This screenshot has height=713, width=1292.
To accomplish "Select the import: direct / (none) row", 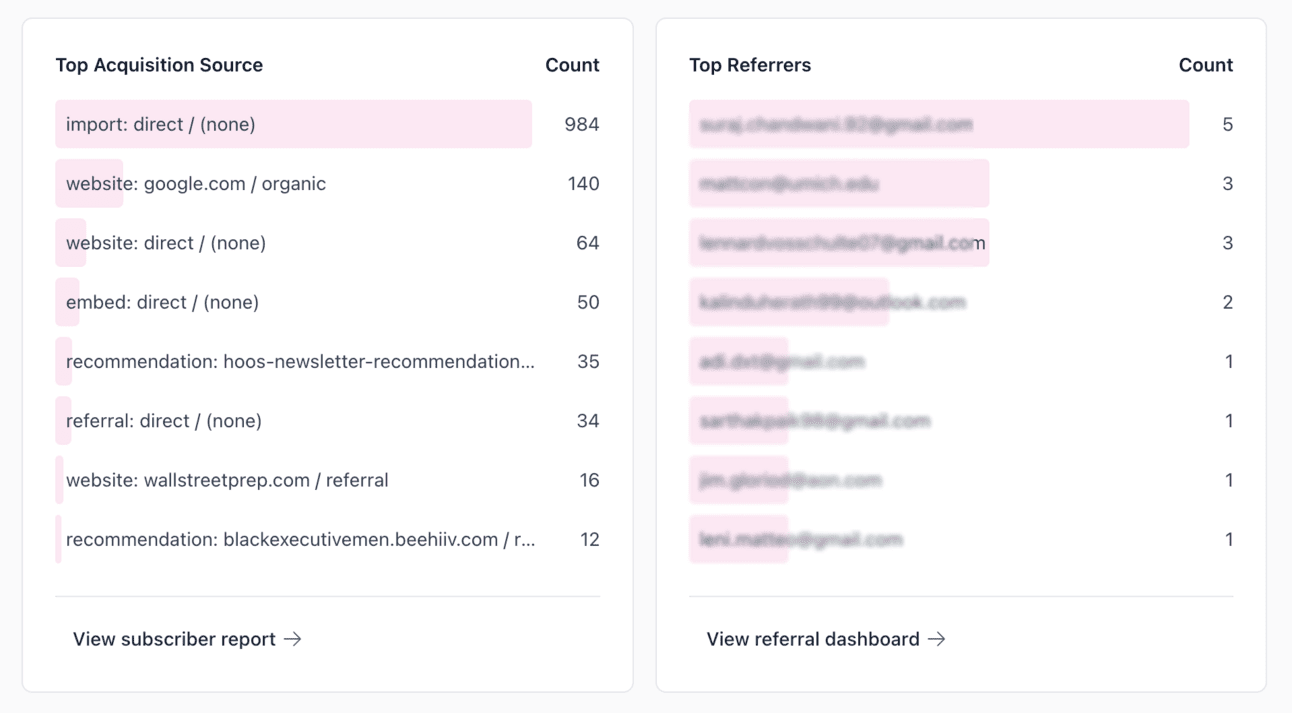I will click(327, 124).
